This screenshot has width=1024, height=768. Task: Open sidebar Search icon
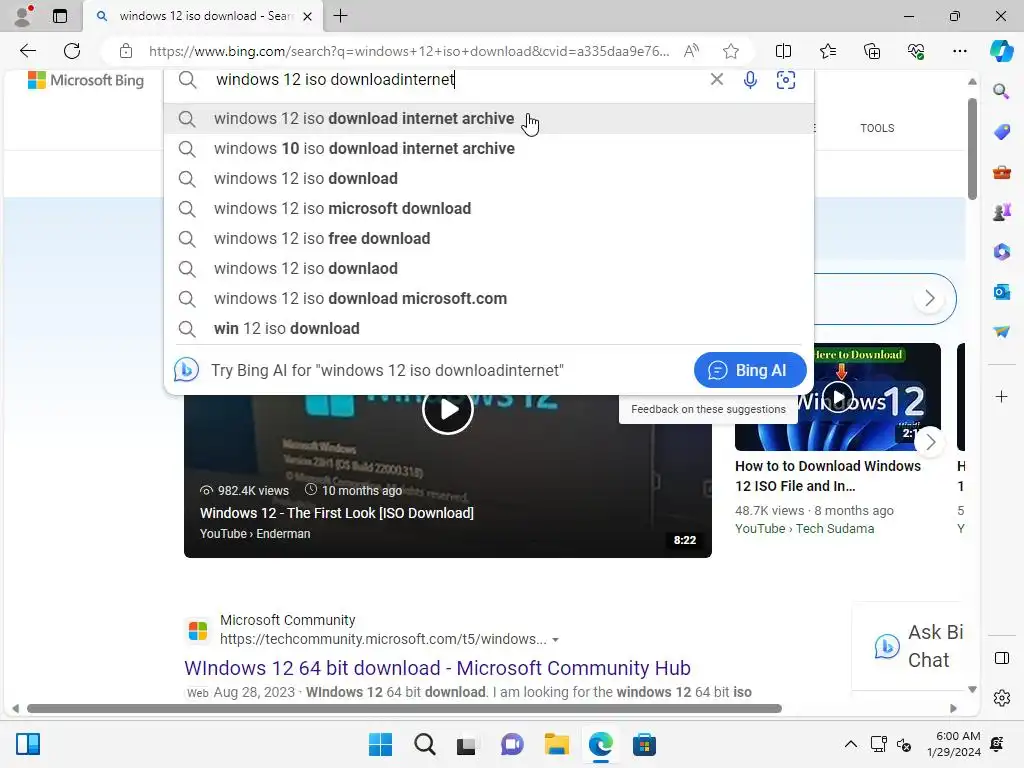(x=1001, y=91)
